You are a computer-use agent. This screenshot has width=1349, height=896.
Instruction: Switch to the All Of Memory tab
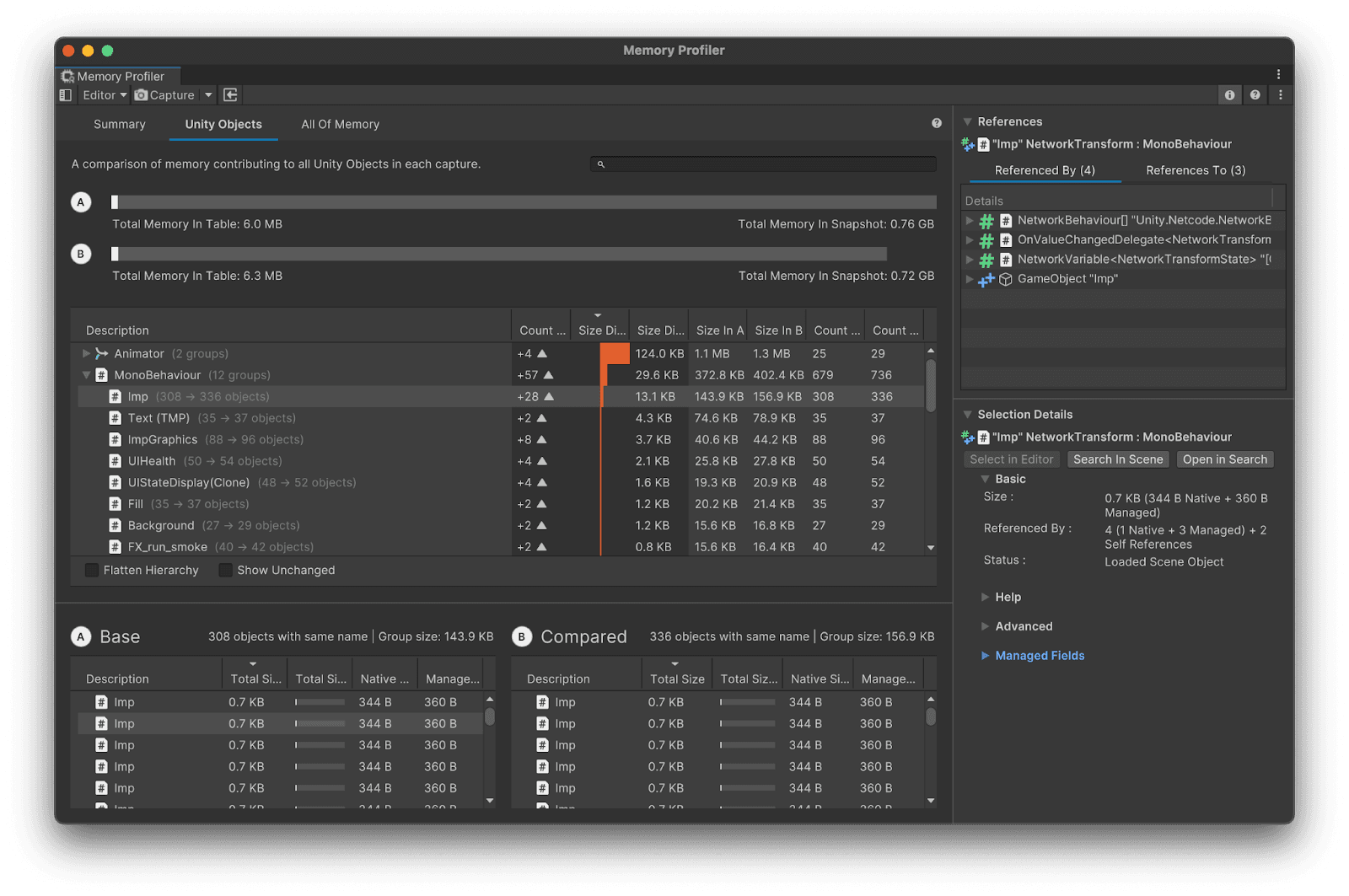(x=340, y=124)
